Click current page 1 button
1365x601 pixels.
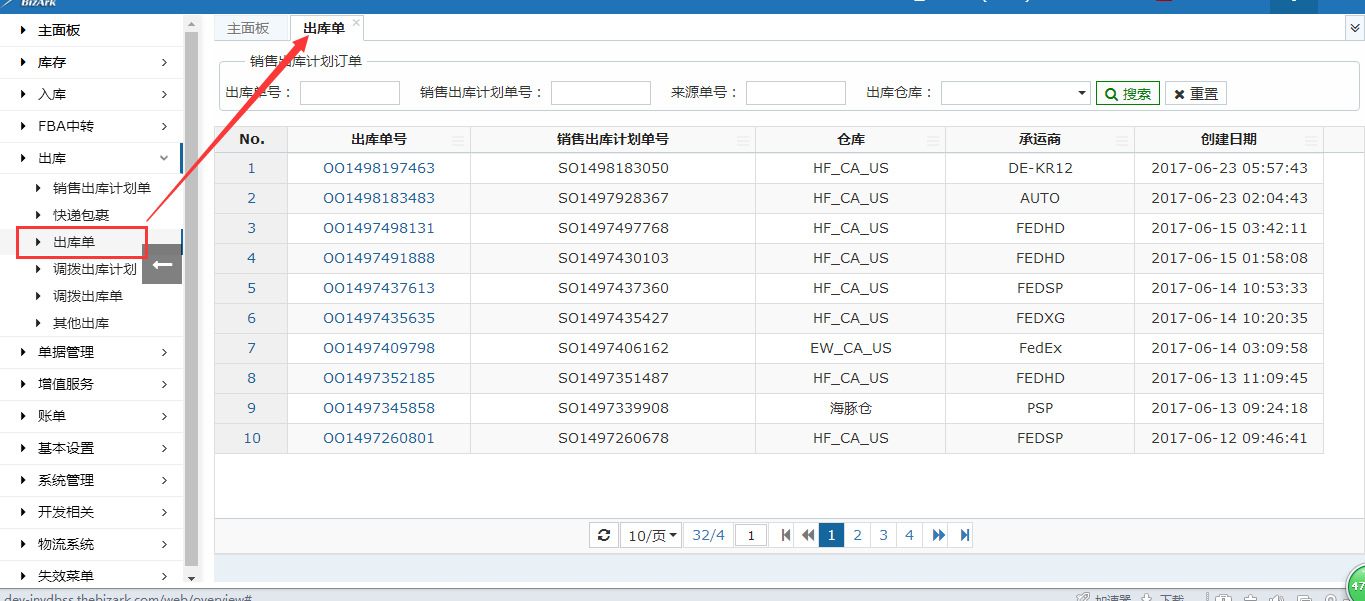[831, 535]
